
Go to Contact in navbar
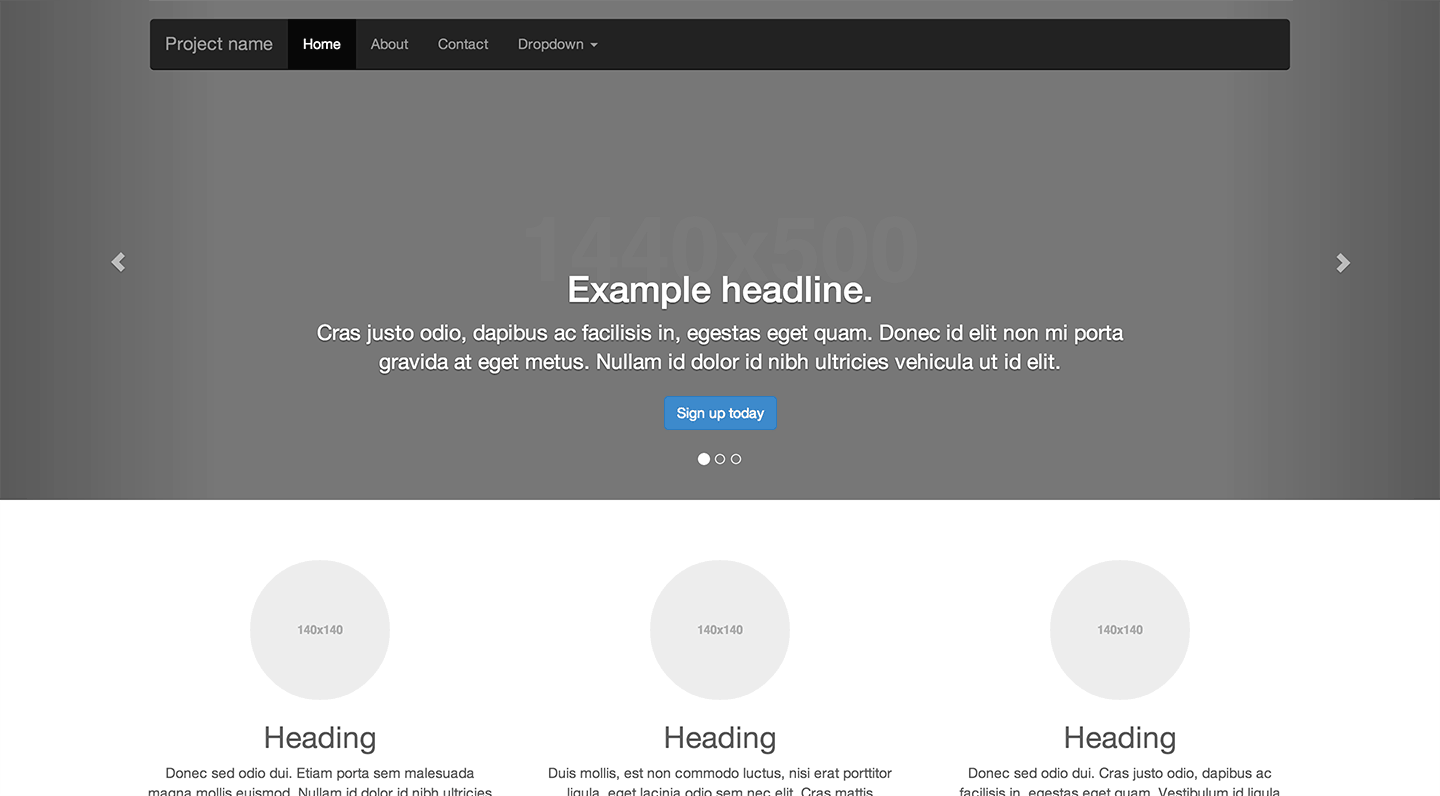click(463, 44)
